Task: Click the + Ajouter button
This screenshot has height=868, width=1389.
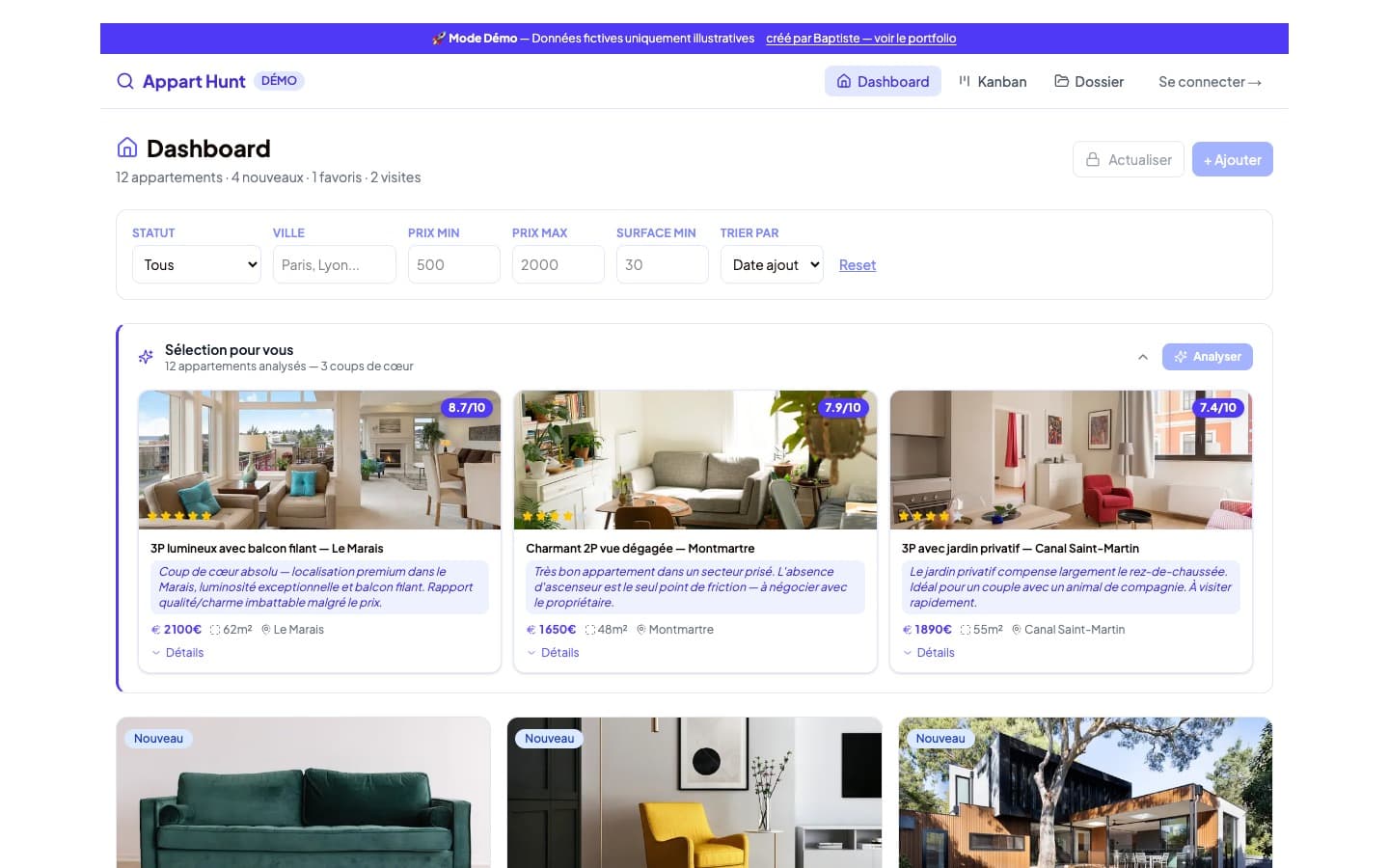Action: coord(1232,158)
